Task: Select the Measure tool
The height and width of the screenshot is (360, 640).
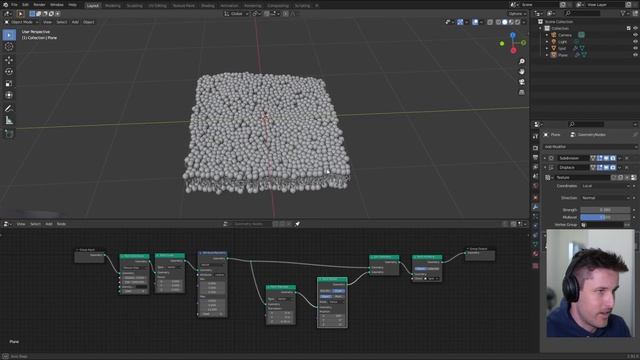Action: (x=9, y=120)
